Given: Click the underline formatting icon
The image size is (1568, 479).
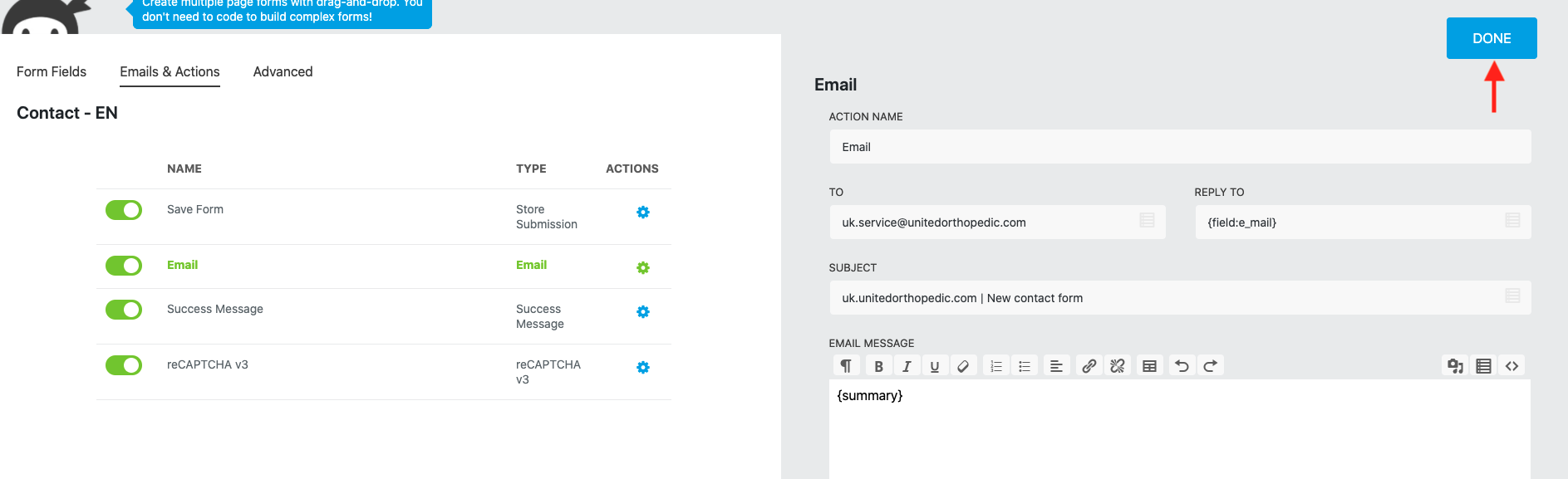Looking at the screenshot, I should 935,366.
